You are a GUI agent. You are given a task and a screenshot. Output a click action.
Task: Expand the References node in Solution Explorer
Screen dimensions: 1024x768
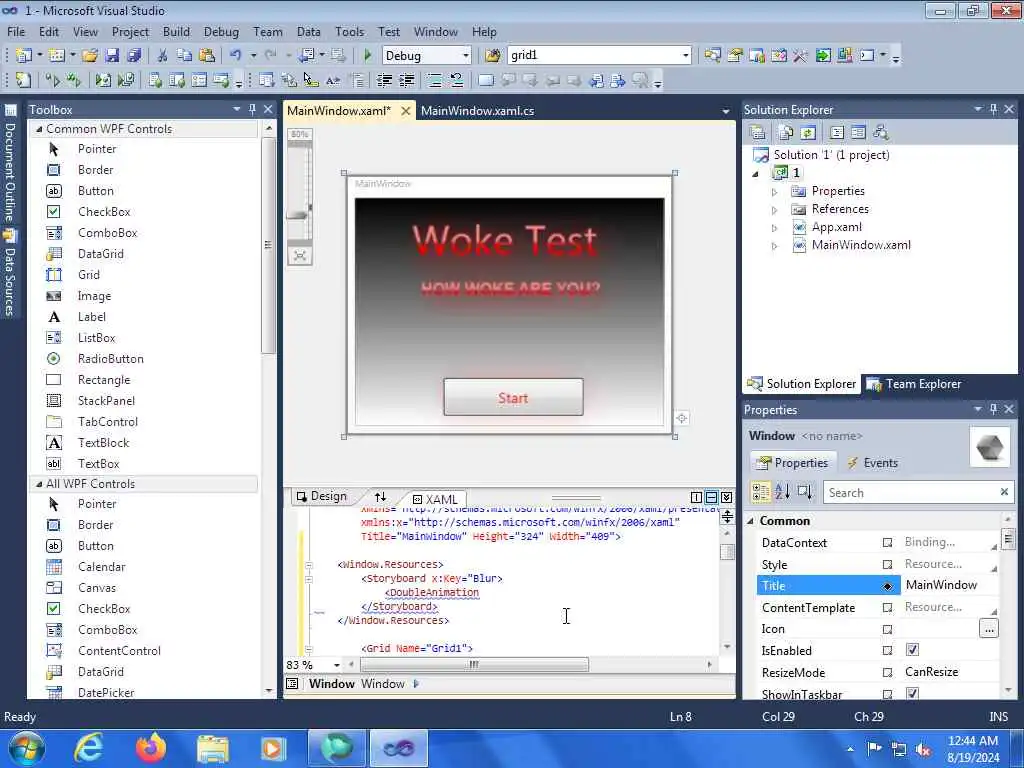(x=775, y=210)
